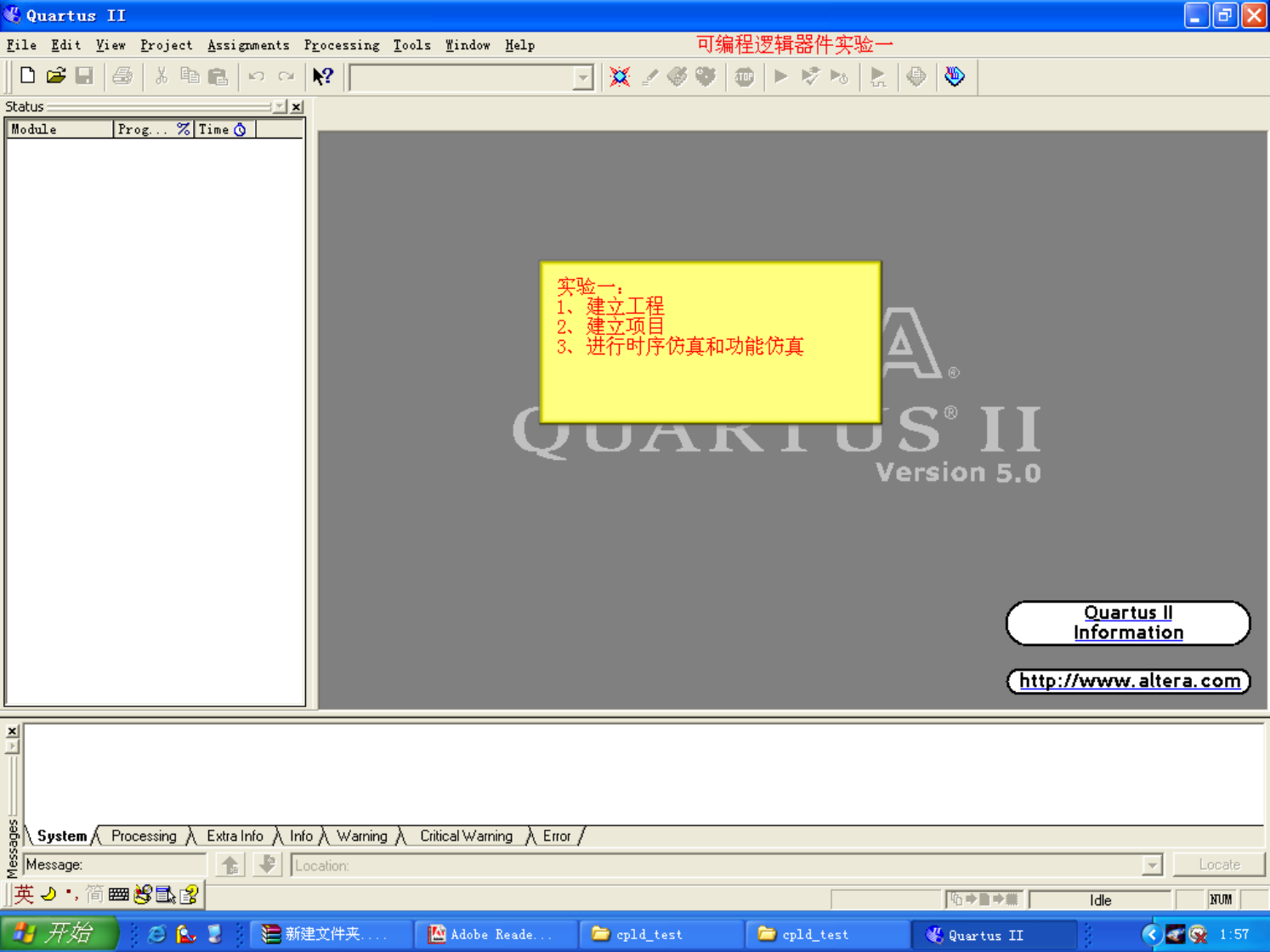Image resolution: width=1270 pixels, height=952 pixels.
Task: Click the Status panel dock arrow button
Action: 280,107
